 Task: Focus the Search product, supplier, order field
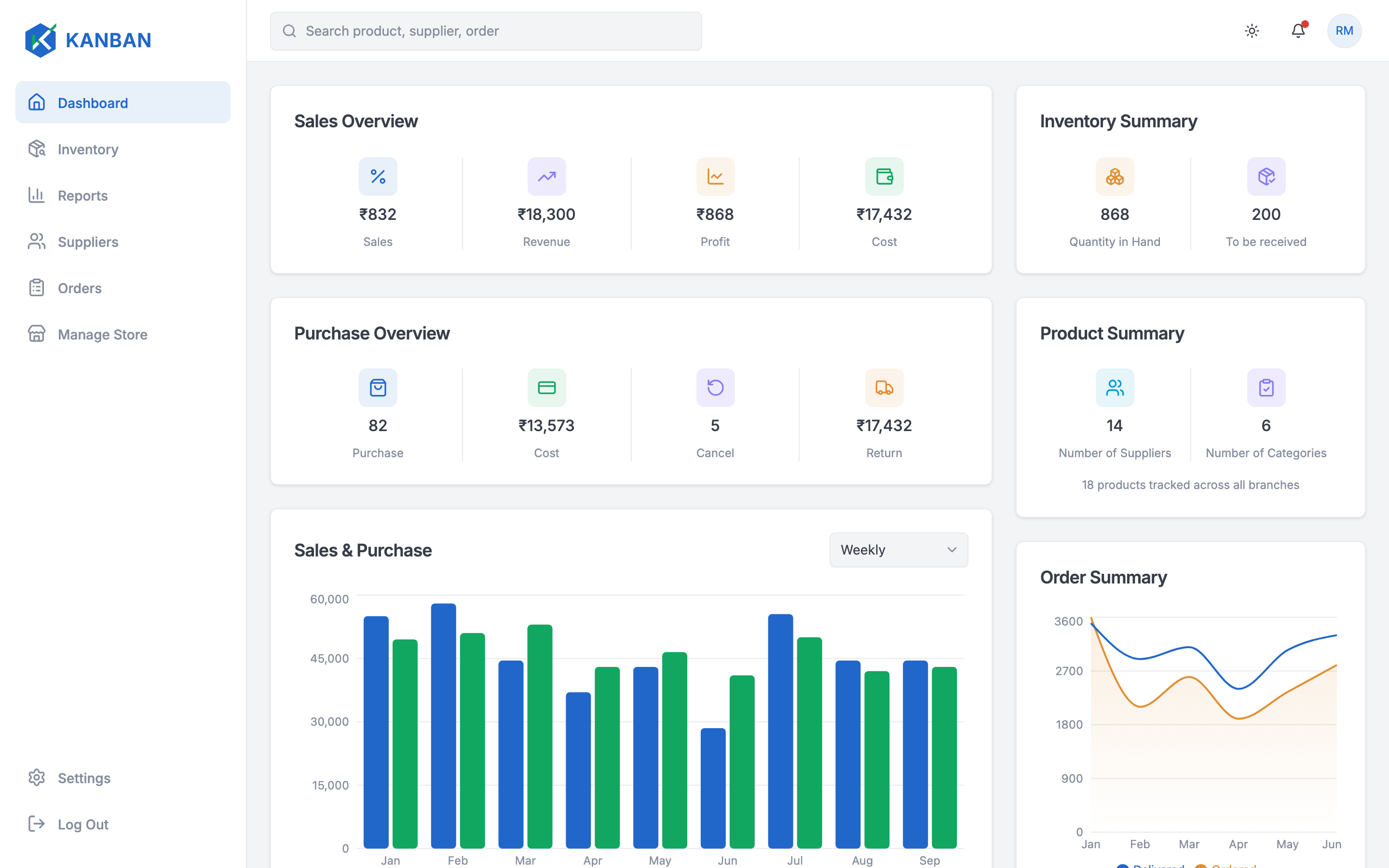486,31
